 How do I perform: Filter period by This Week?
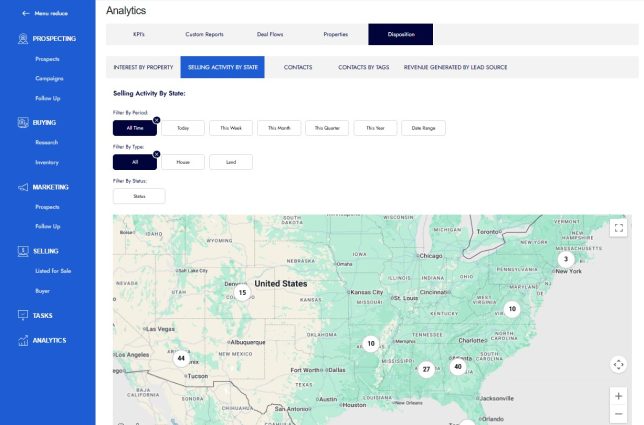[x=231, y=128]
